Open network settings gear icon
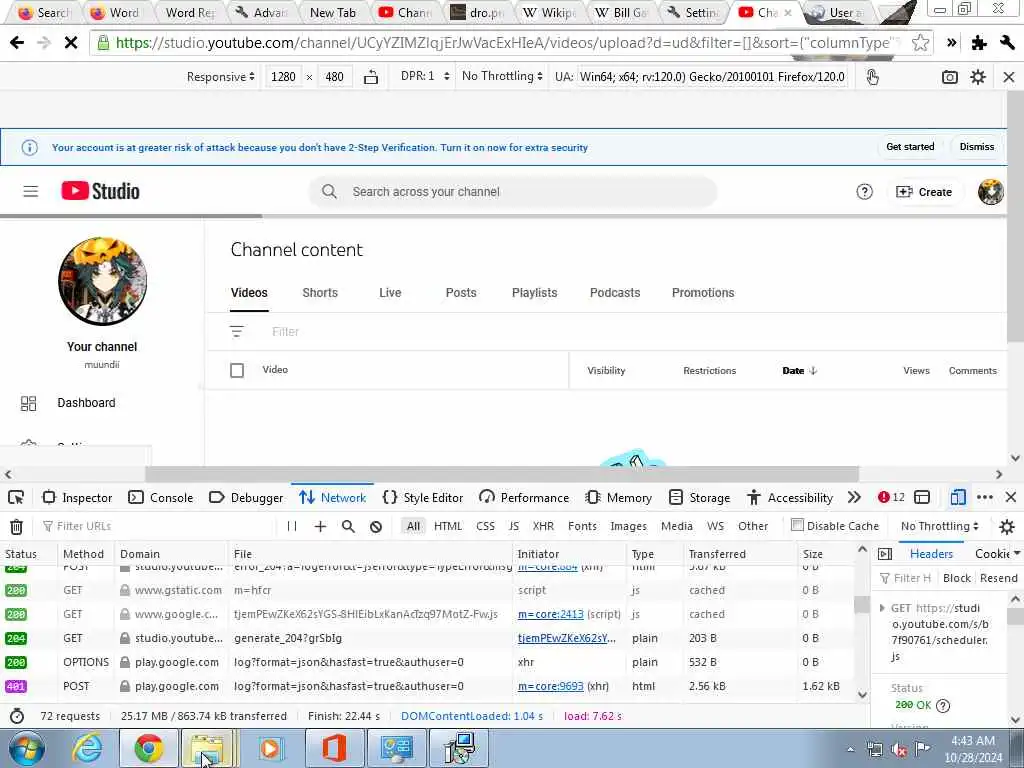The width and height of the screenshot is (1024, 768). pos(1006,526)
